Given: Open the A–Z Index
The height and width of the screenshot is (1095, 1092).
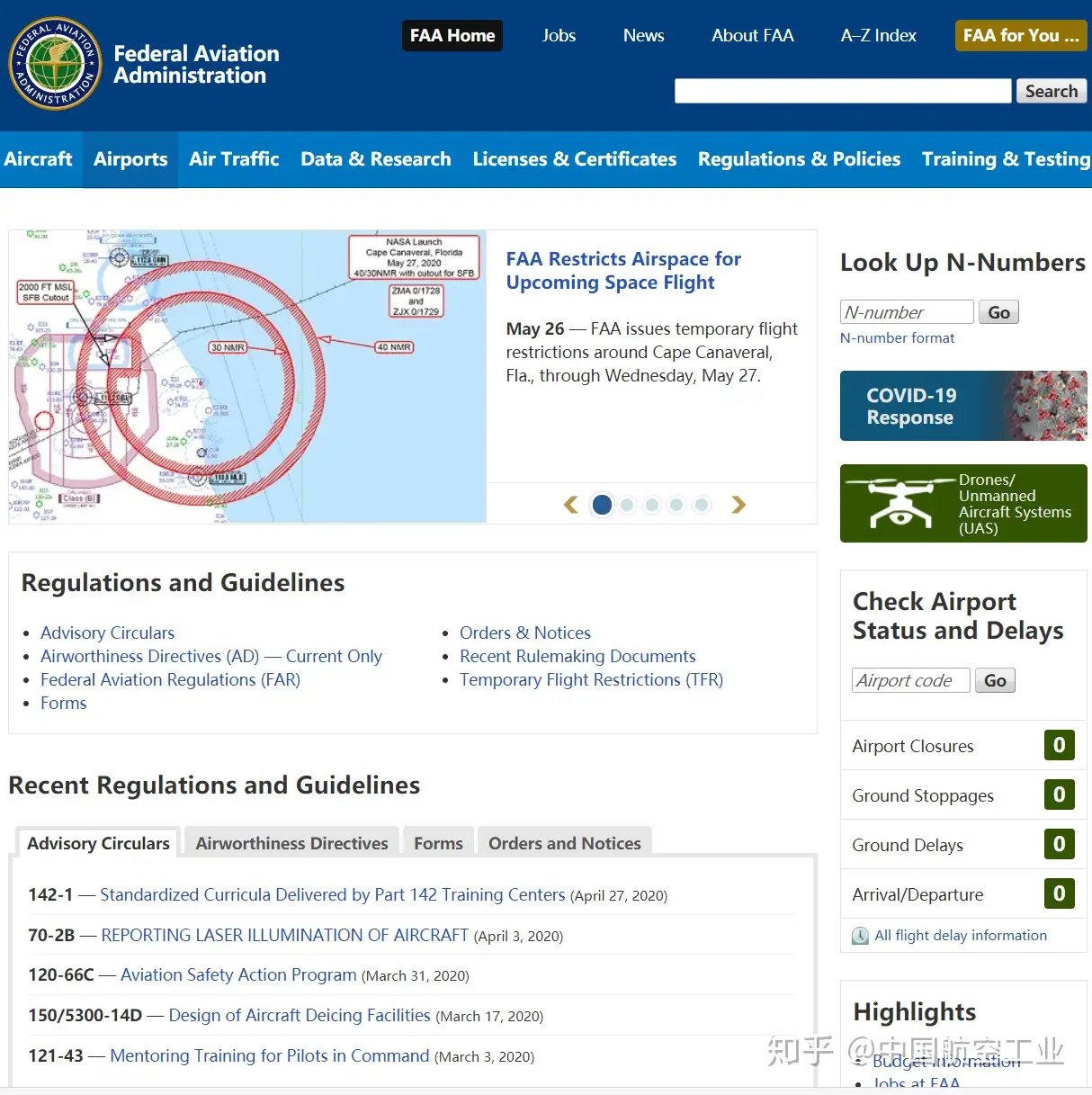Looking at the screenshot, I should (879, 36).
